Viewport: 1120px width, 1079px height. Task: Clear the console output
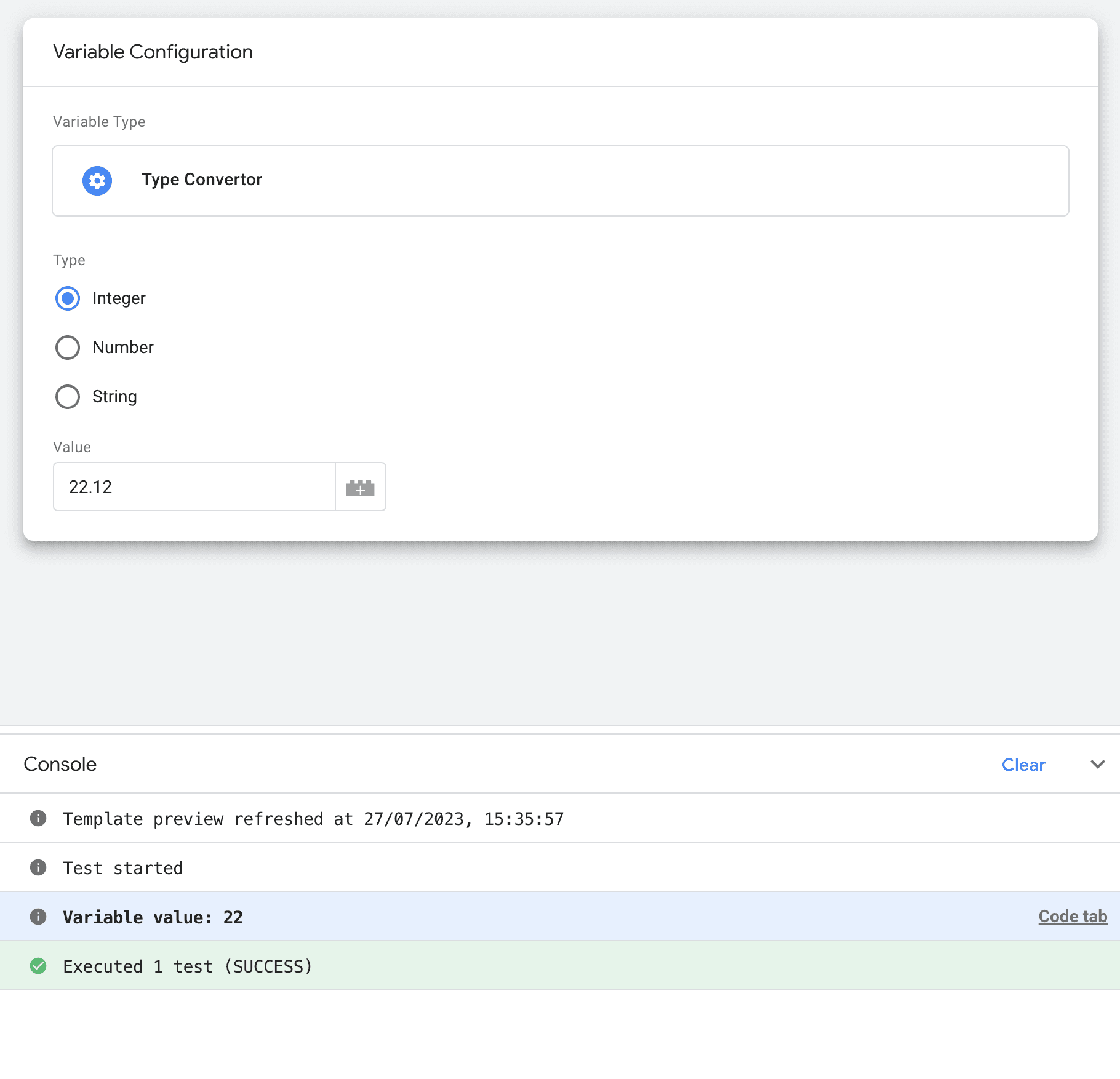point(1023,765)
